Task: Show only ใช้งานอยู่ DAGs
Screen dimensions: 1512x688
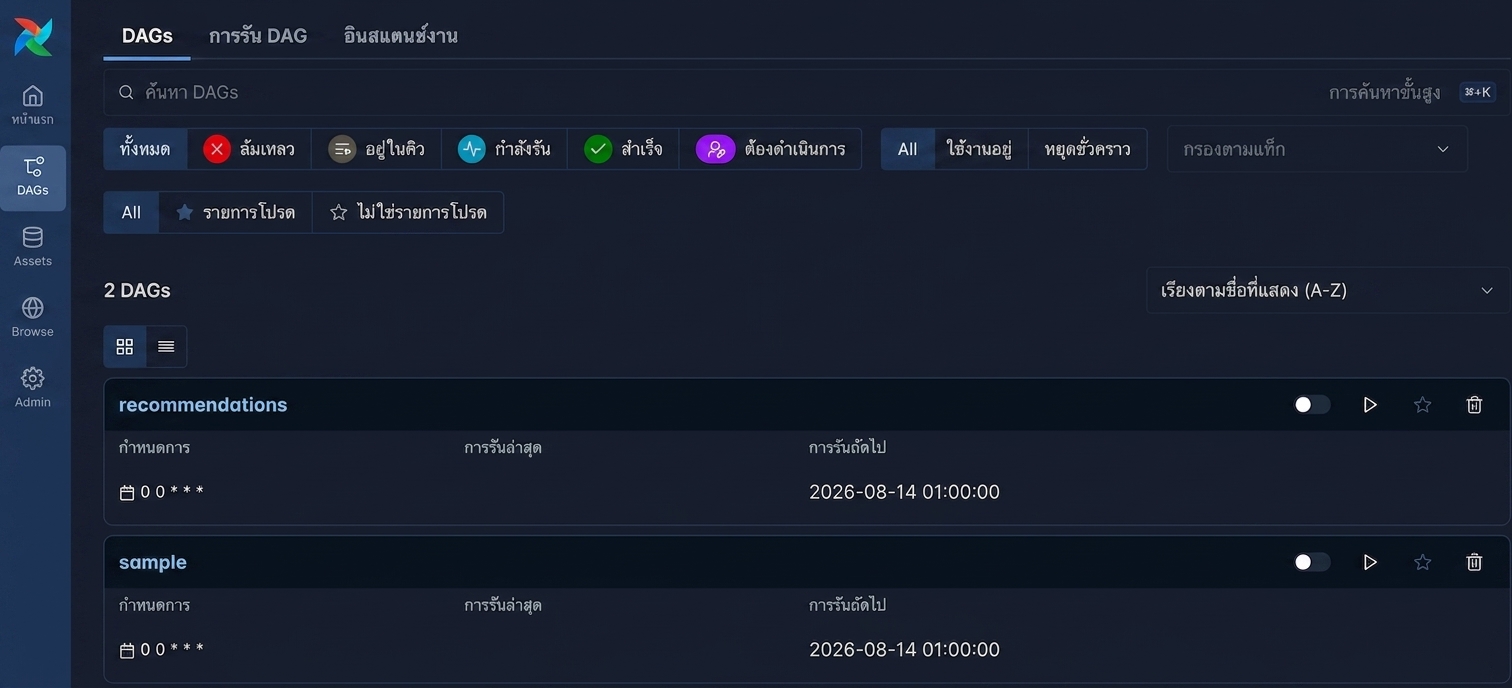Action: (x=979, y=149)
